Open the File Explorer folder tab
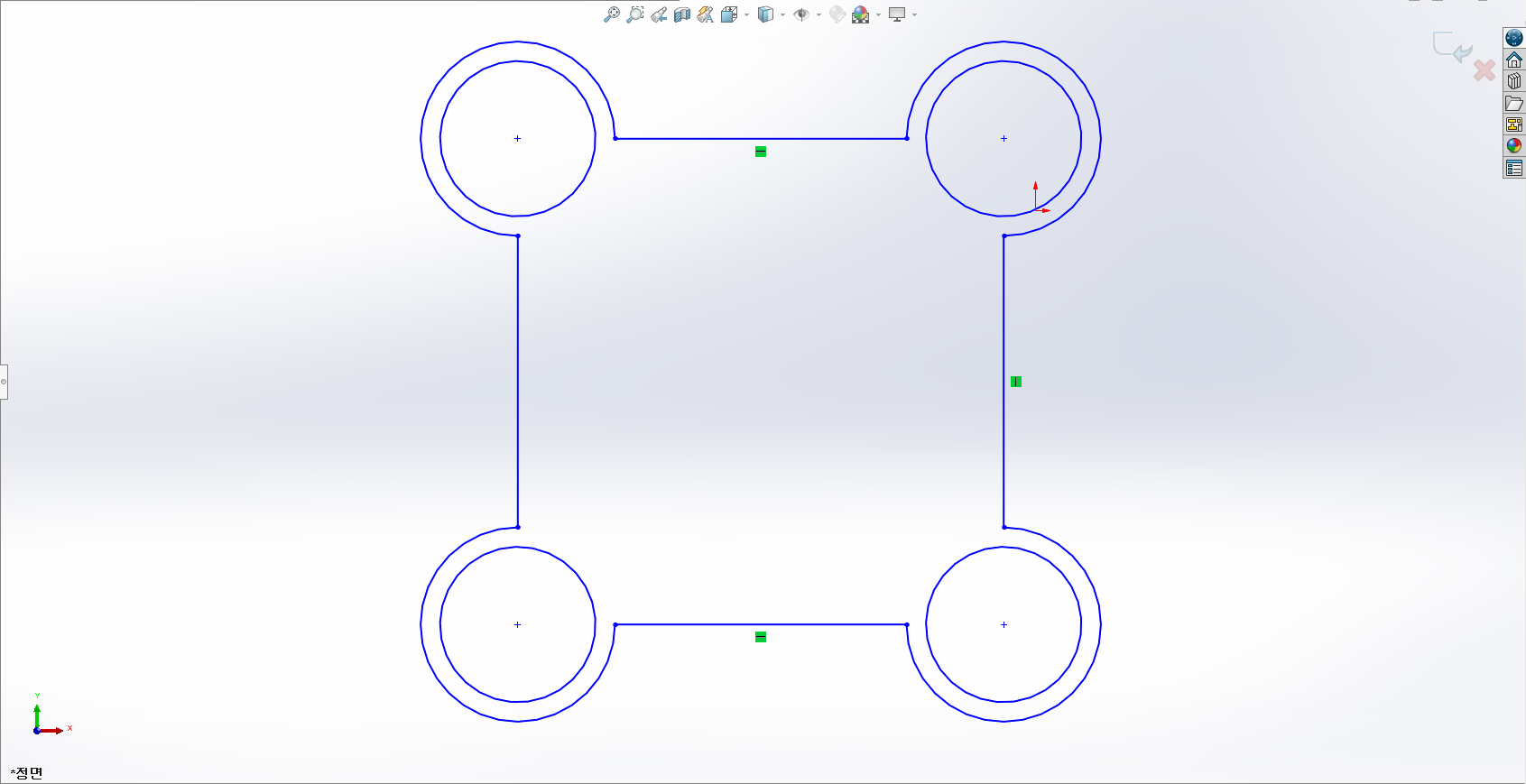The image size is (1526, 784). click(x=1514, y=103)
